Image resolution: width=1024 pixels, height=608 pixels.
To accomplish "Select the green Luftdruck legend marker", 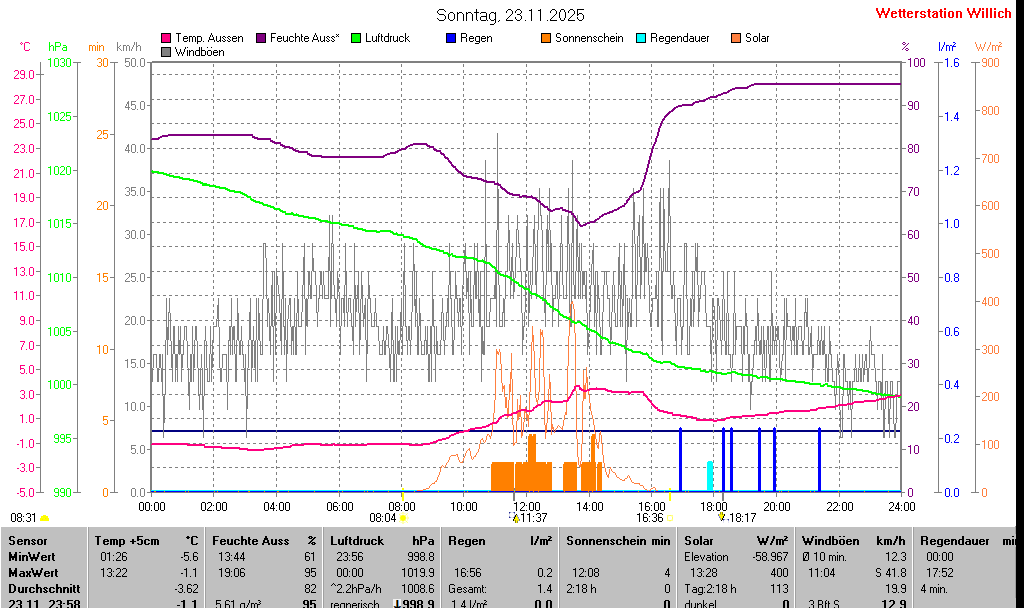I will 355,38.
